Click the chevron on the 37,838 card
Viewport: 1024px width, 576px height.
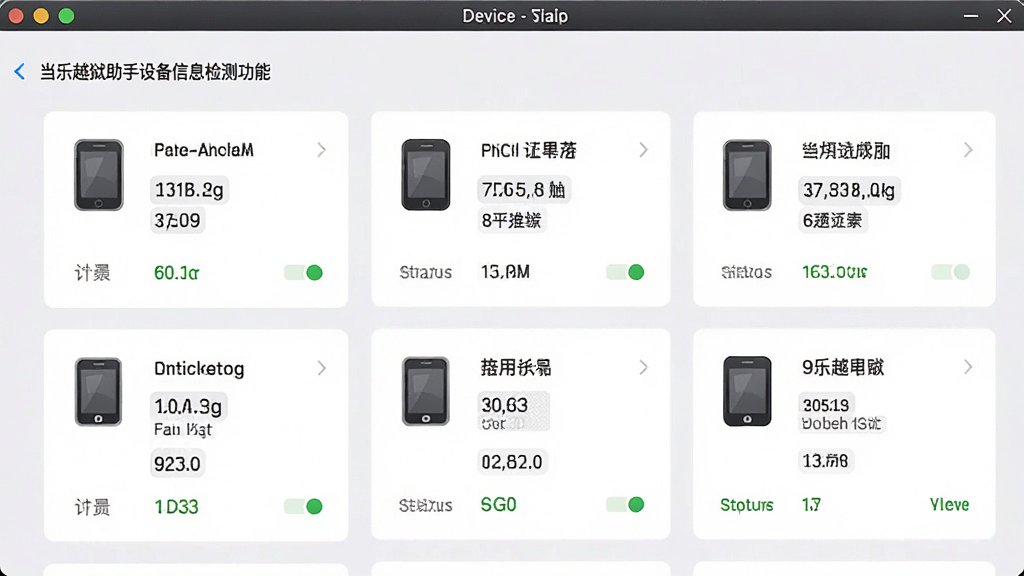point(968,150)
